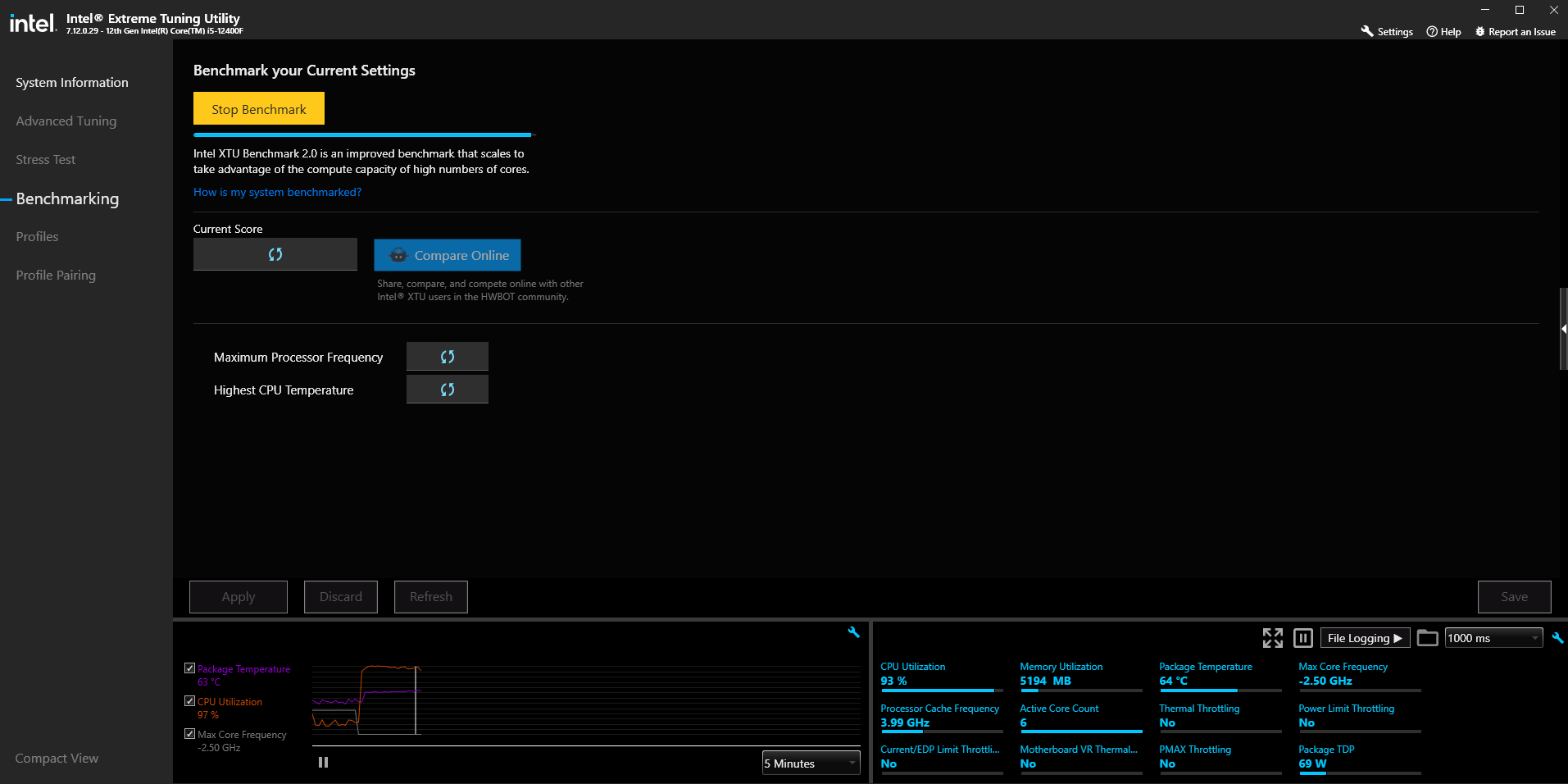Screen dimensions: 1568x784
Task: Click the Refresh button
Action: [431, 597]
